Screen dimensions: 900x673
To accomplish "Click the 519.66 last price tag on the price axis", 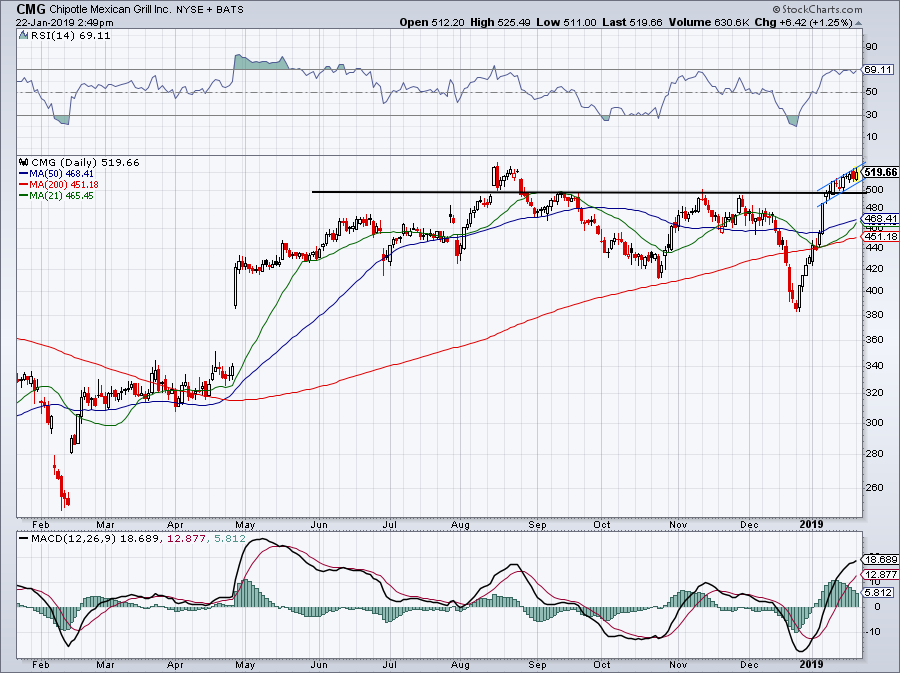I will [x=880, y=172].
